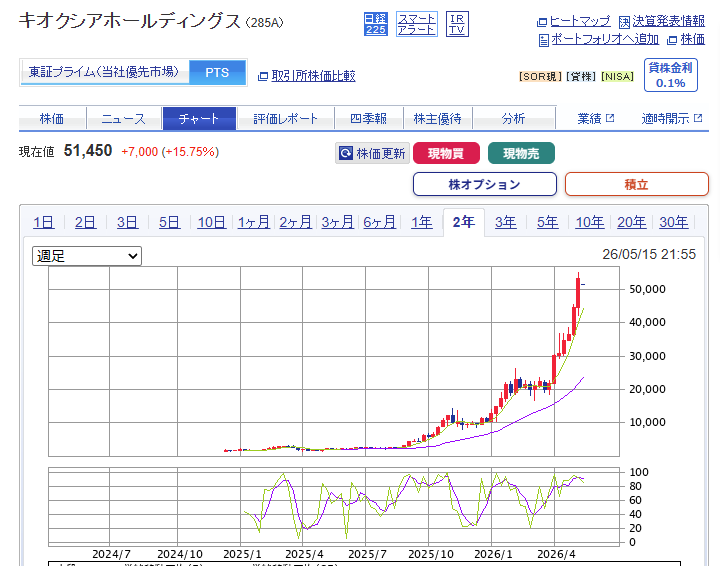Click the oscillator chart below the price chart
Screen dimensions: 720x566
pos(334,507)
